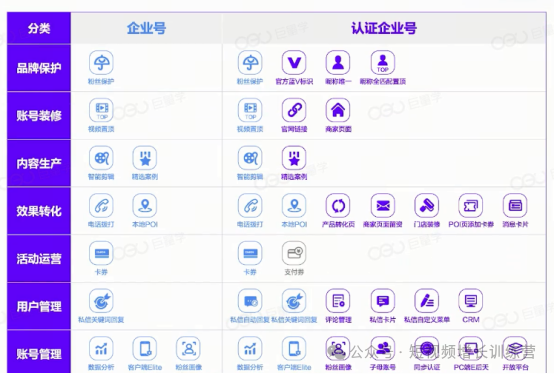Click the 粉丝画像 icon in the 企业号 column
554x374 pixels.
(x=188, y=349)
